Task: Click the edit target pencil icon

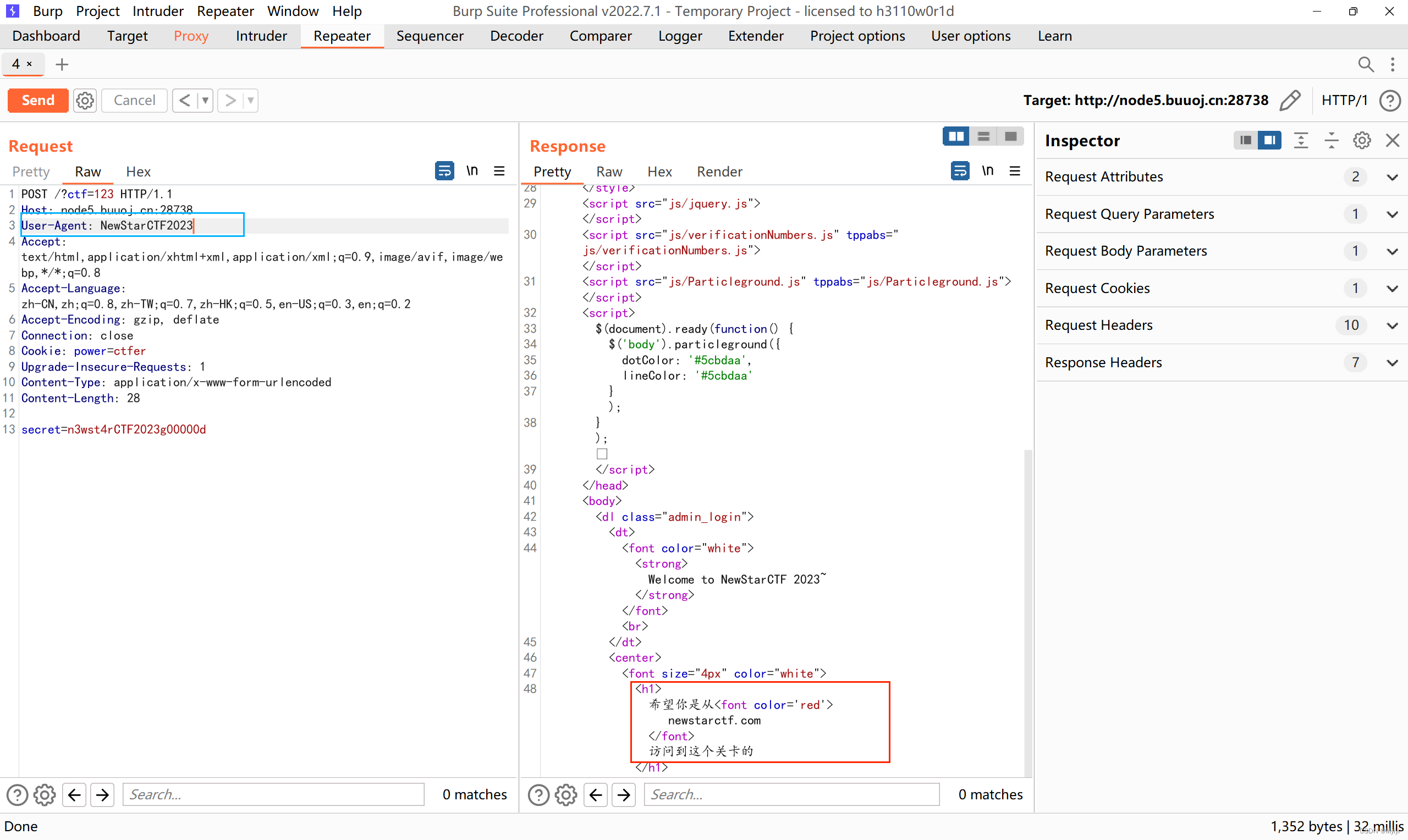Action: click(x=1290, y=100)
